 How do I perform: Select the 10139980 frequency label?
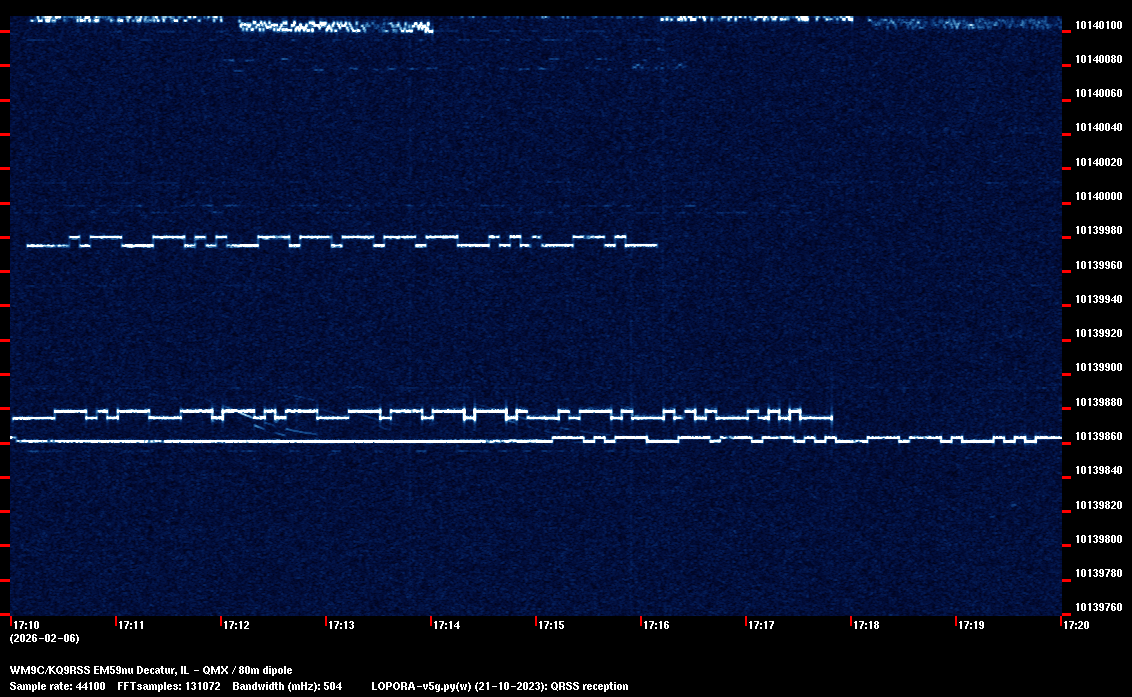tap(1098, 231)
